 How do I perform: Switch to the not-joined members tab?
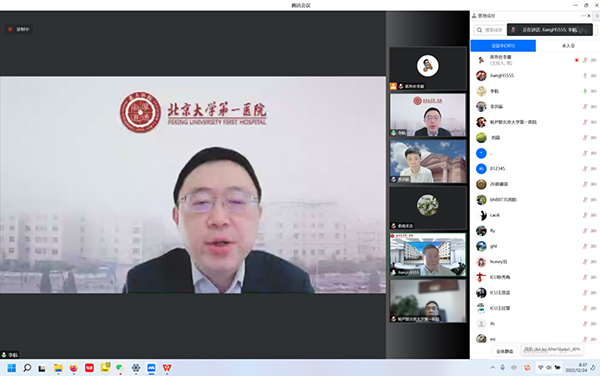[x=568, y=46]
